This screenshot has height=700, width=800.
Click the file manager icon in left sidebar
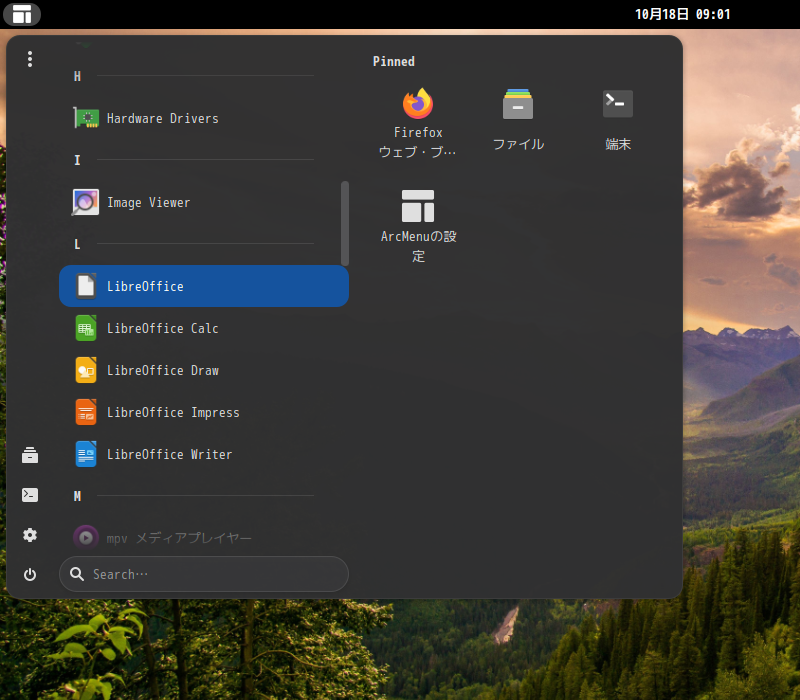point(29,454)
